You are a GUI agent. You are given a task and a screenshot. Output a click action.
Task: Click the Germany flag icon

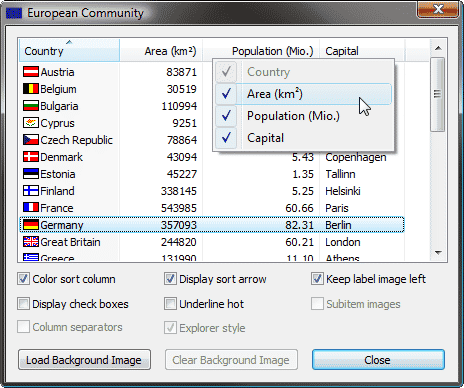point(31,225)
